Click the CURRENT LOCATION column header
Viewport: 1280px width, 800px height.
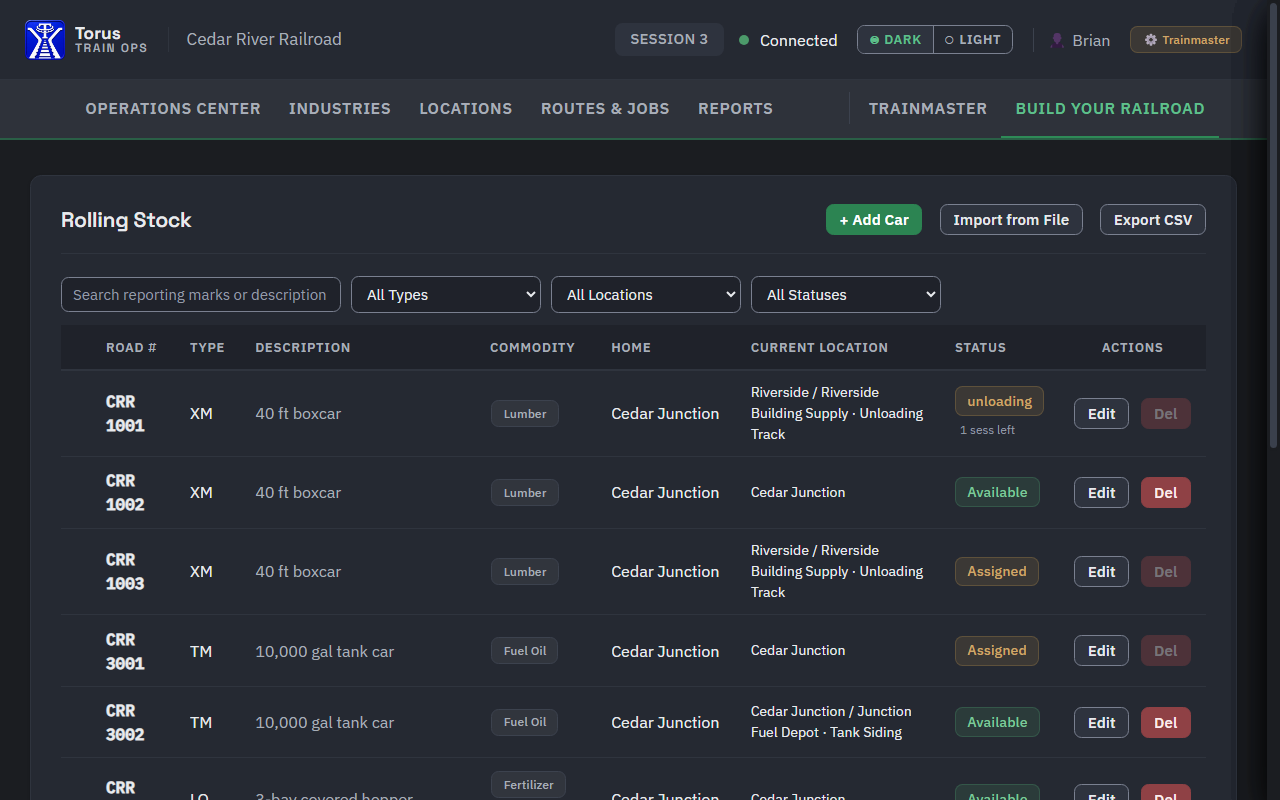tap(819, 348)
